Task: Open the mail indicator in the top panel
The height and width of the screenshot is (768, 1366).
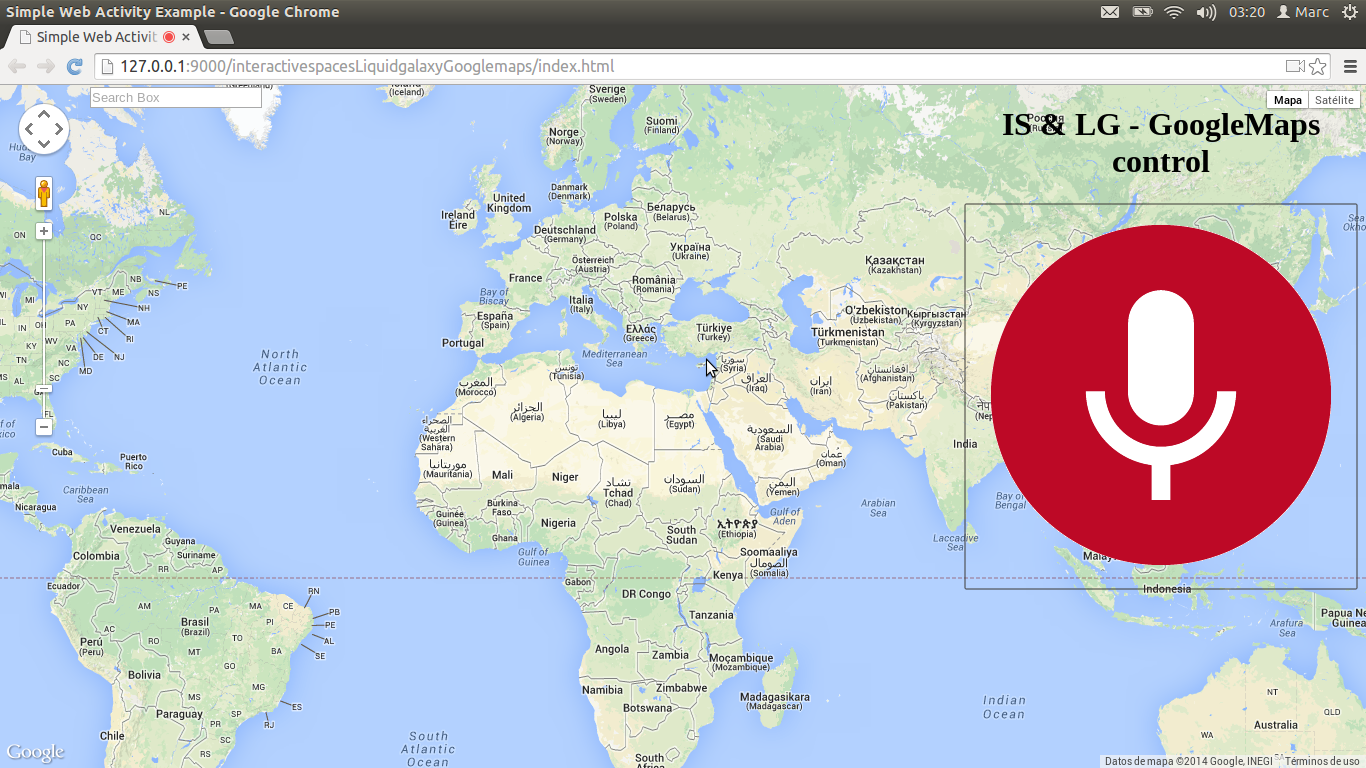Action: point(1110,12)
